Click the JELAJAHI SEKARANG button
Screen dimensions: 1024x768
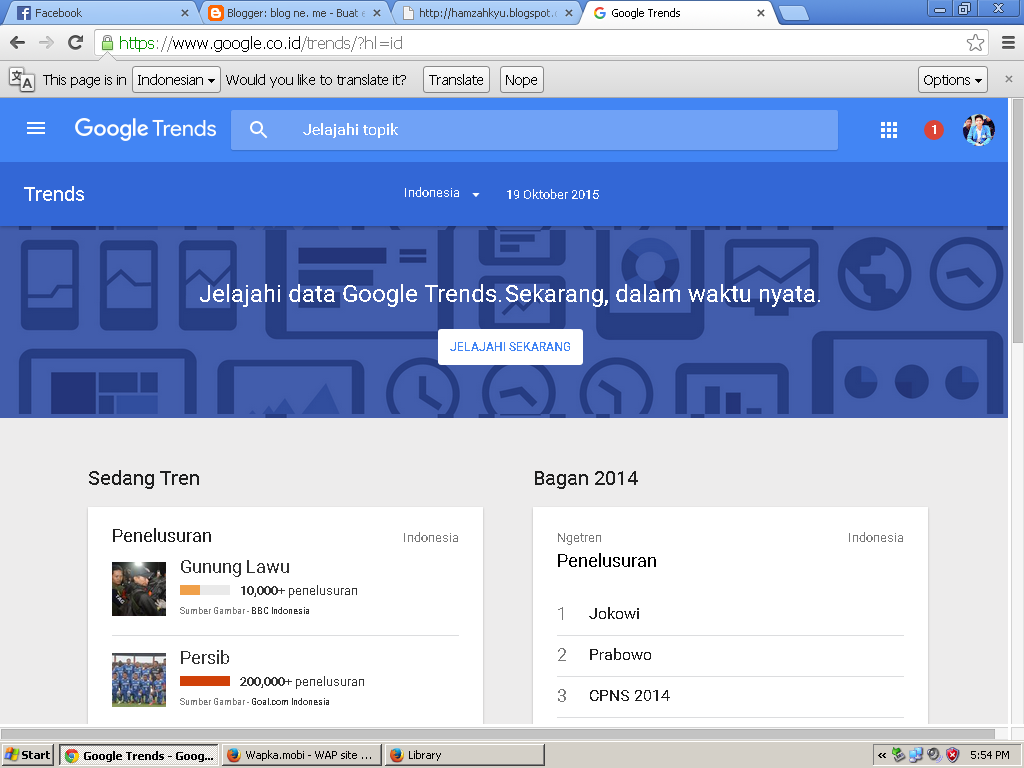(x=510, y=347)
